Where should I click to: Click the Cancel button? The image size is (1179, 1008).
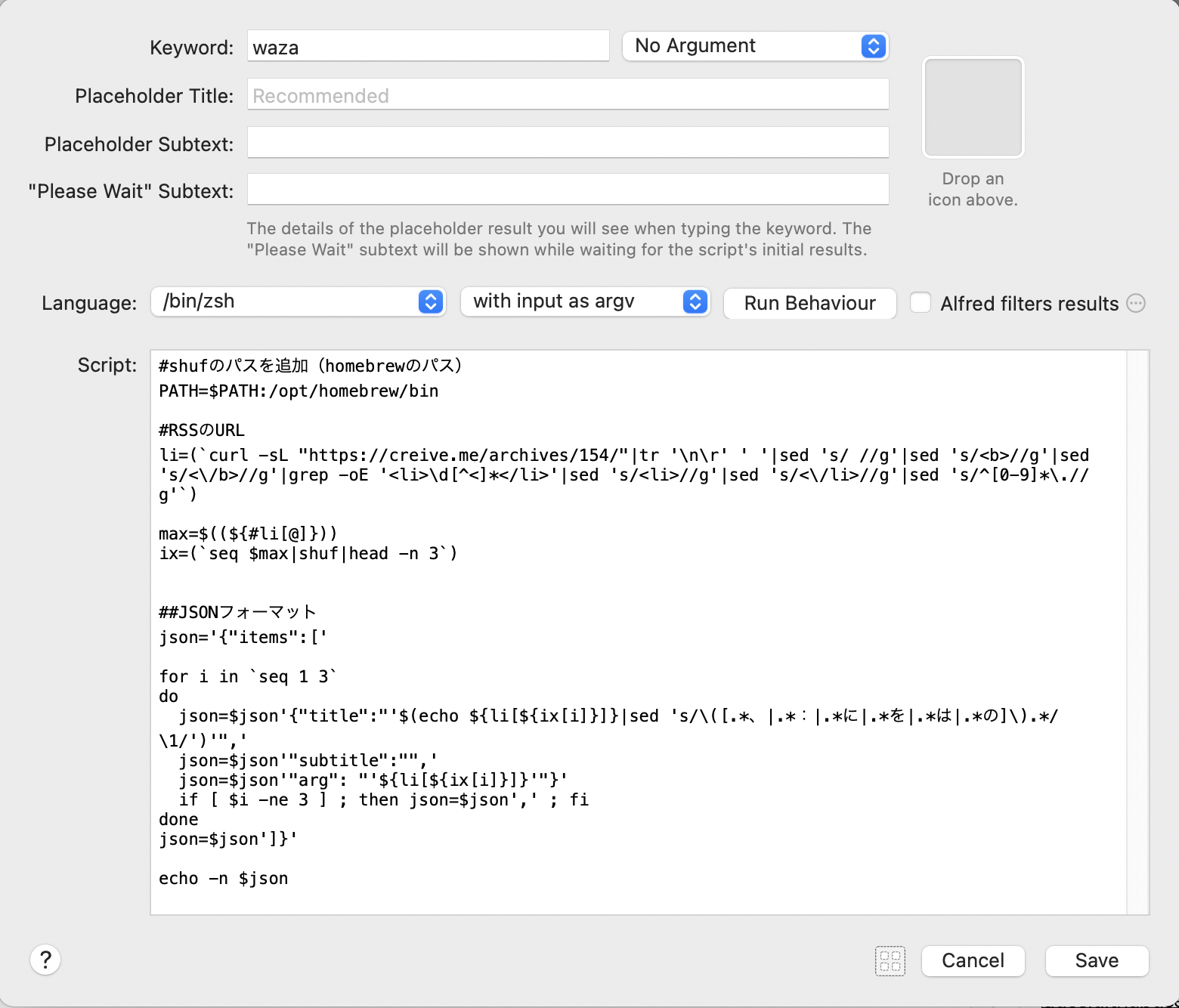coord(973,961)
